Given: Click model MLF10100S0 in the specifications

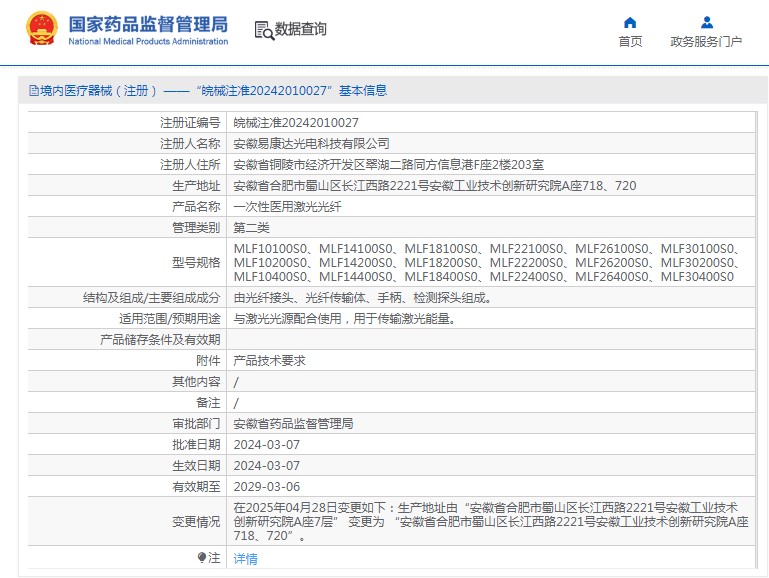Looking at the screenshot, I should pyautogui.click(x=270, y=249).
